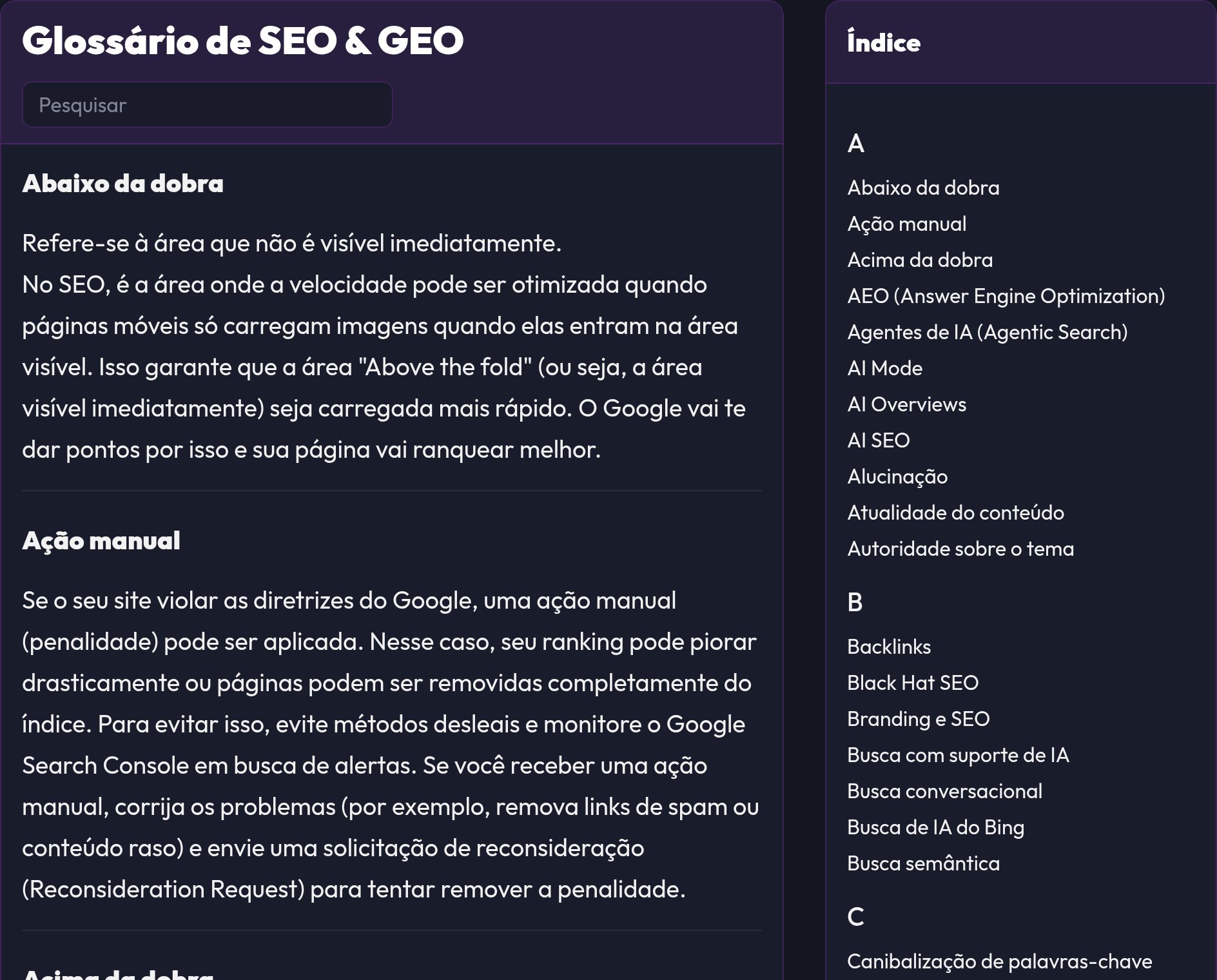Jump to the Backlinks entry
This screenshot has height=980, width=1217.
pos(889,647)
